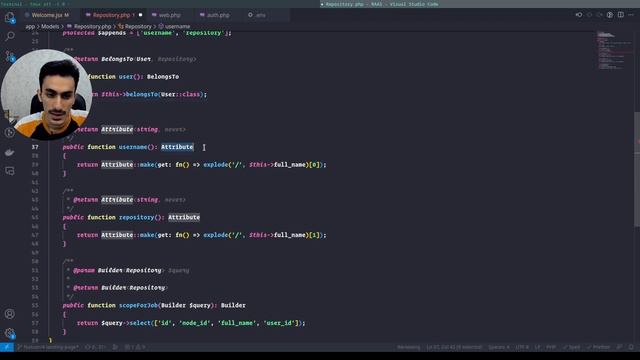Click the 'username' breadcrumb symbol

tap(177, 27)
